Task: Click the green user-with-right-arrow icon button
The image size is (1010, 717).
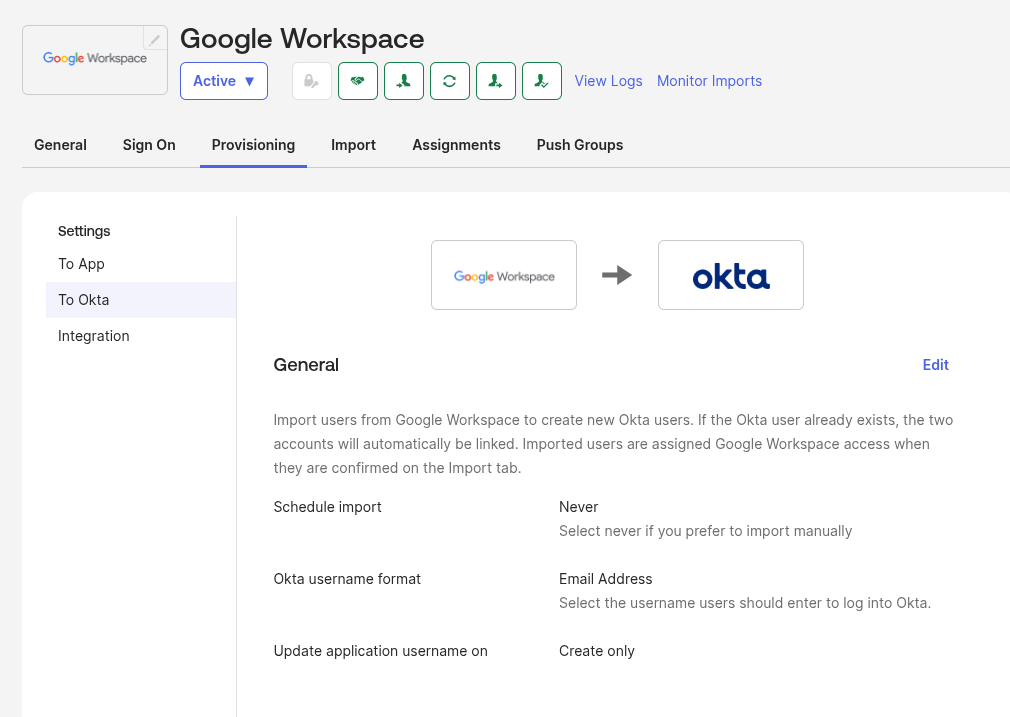Action: tap(496, 81)
